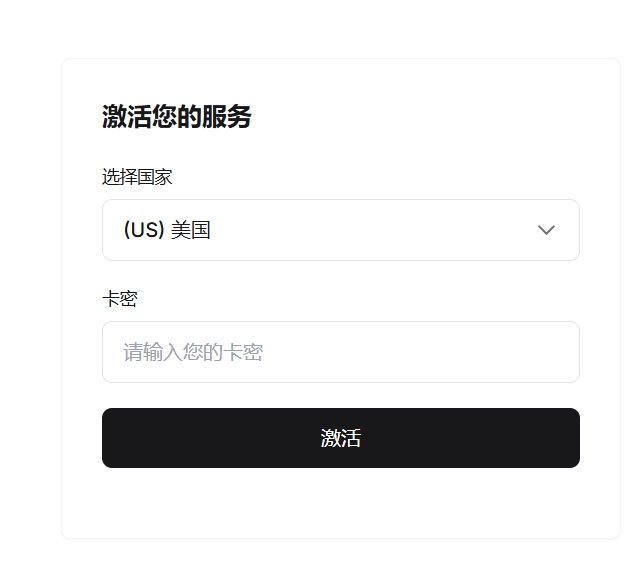Submit the form with 激活
Viewport: 638px width, 569px height.
[340, 438]
